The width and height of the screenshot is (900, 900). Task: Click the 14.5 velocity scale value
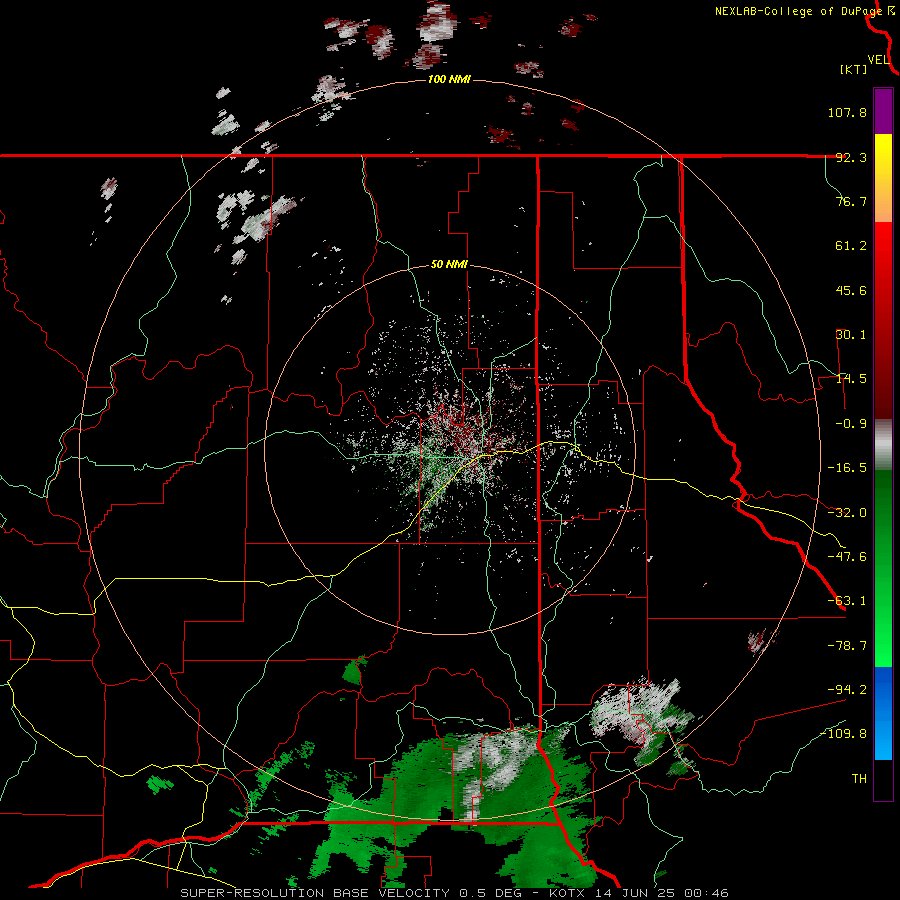(851, 379)
